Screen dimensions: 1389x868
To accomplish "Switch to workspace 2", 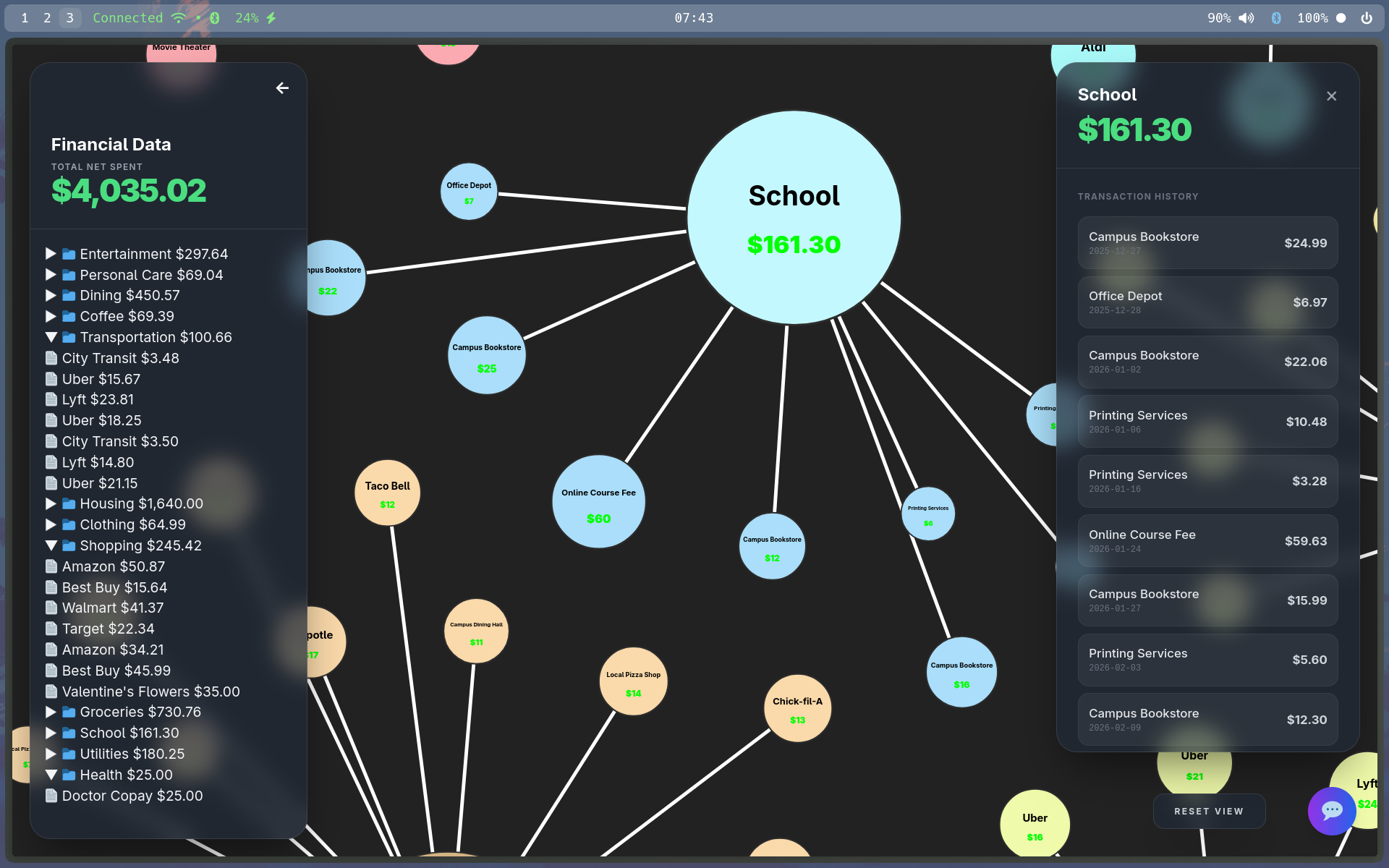I will 47,18.
